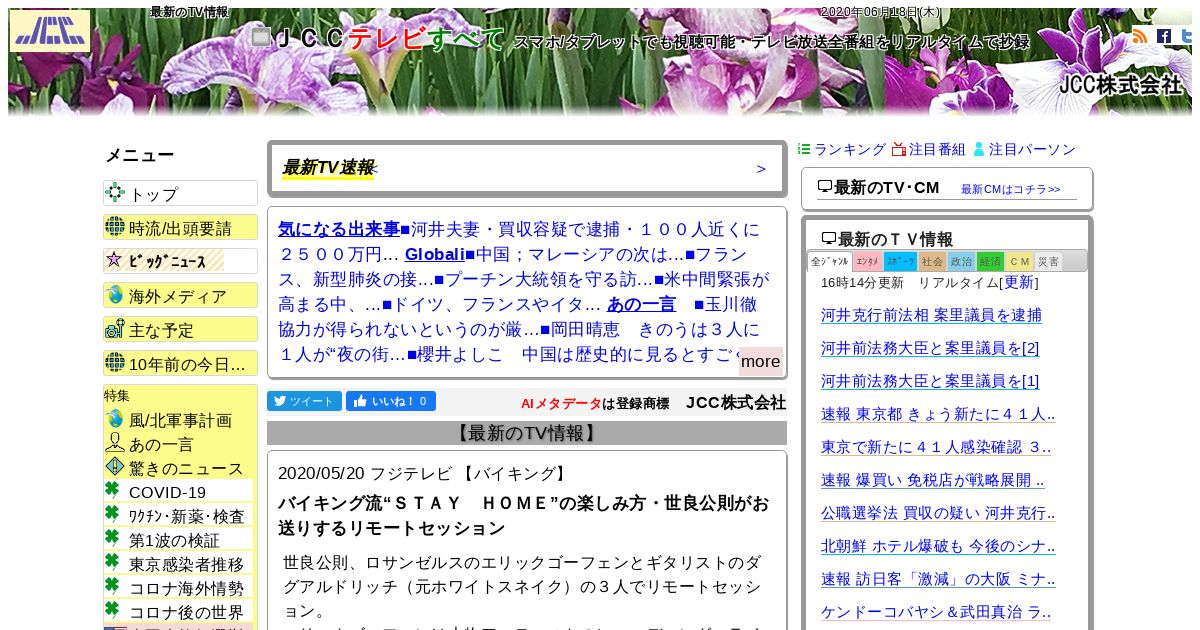Image resolution: width=1200 pixels, height=630 pixels.
Task: Open the トップ menu item
Action: 180,193
